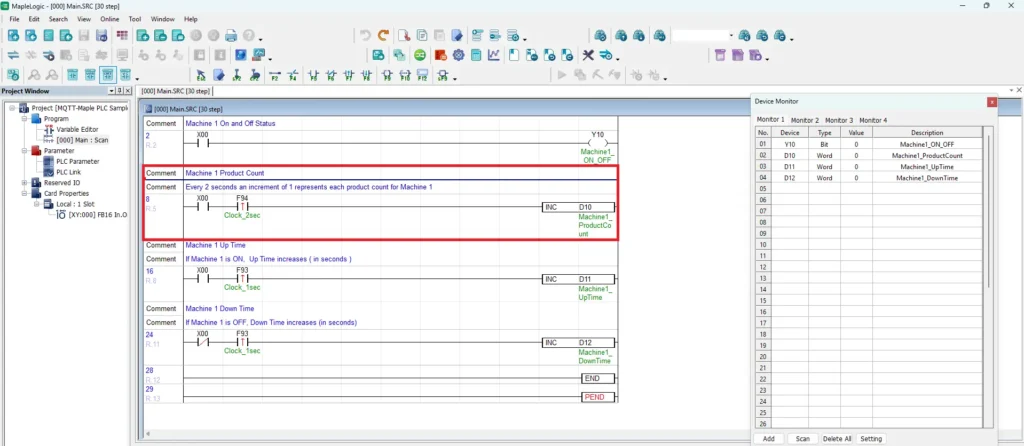Click the Undo arrow in the toolbar
This screenshot has width=1024, height=446.
click(x=366, y=36)
